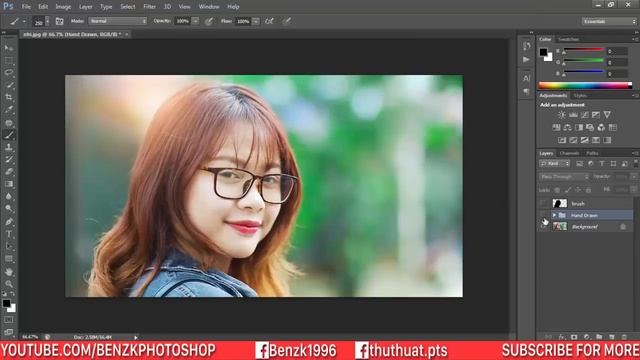Open the Flow slider arrow in options bar
Screen dimensions: 640x360
[256, 21]
